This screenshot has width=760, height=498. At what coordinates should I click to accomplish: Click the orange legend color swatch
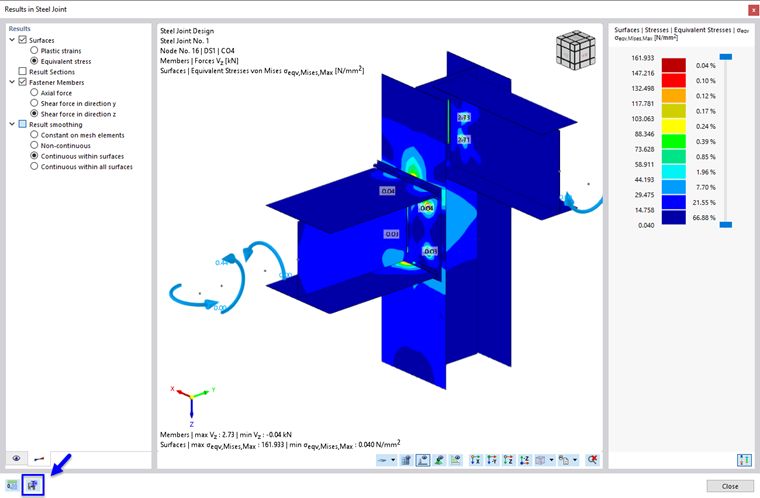(x=674, y=96)
